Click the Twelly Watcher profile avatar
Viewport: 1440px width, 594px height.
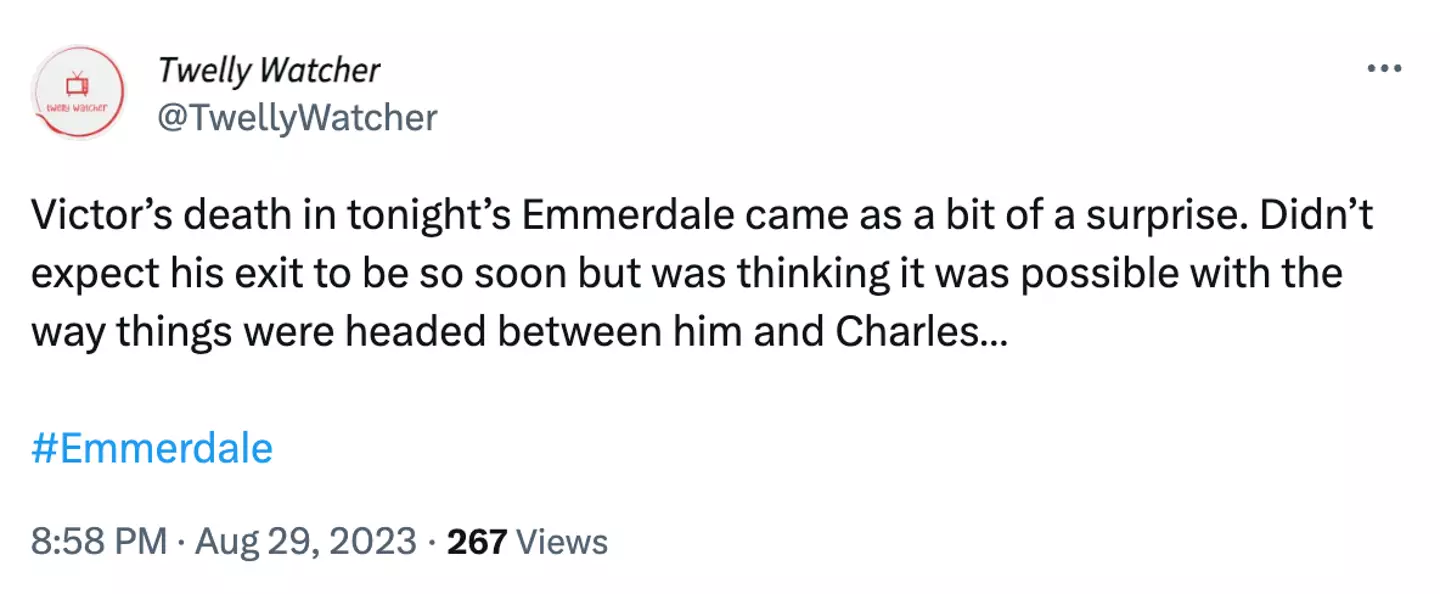coord(78,93)
